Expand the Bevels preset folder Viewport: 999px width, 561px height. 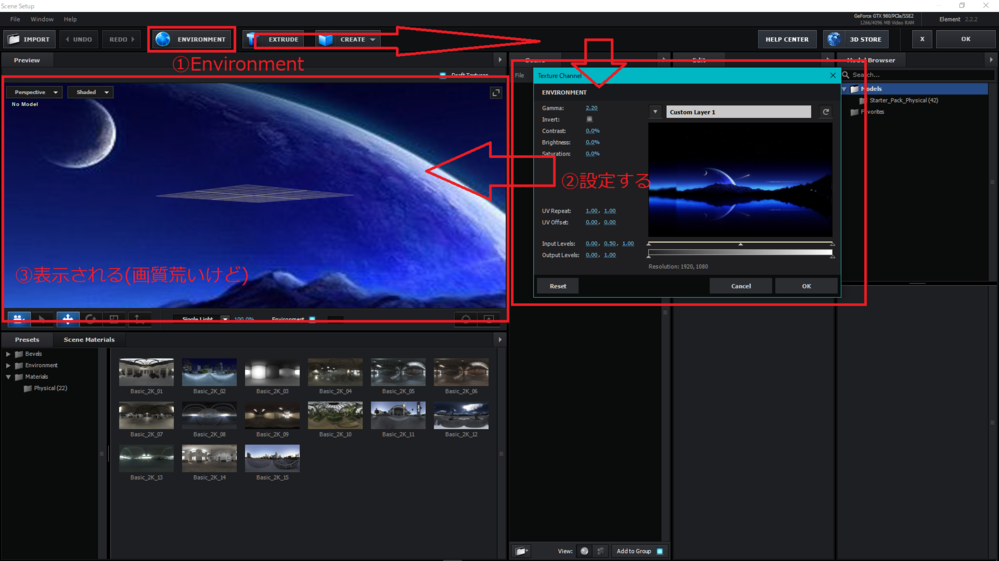click(9, 354)
